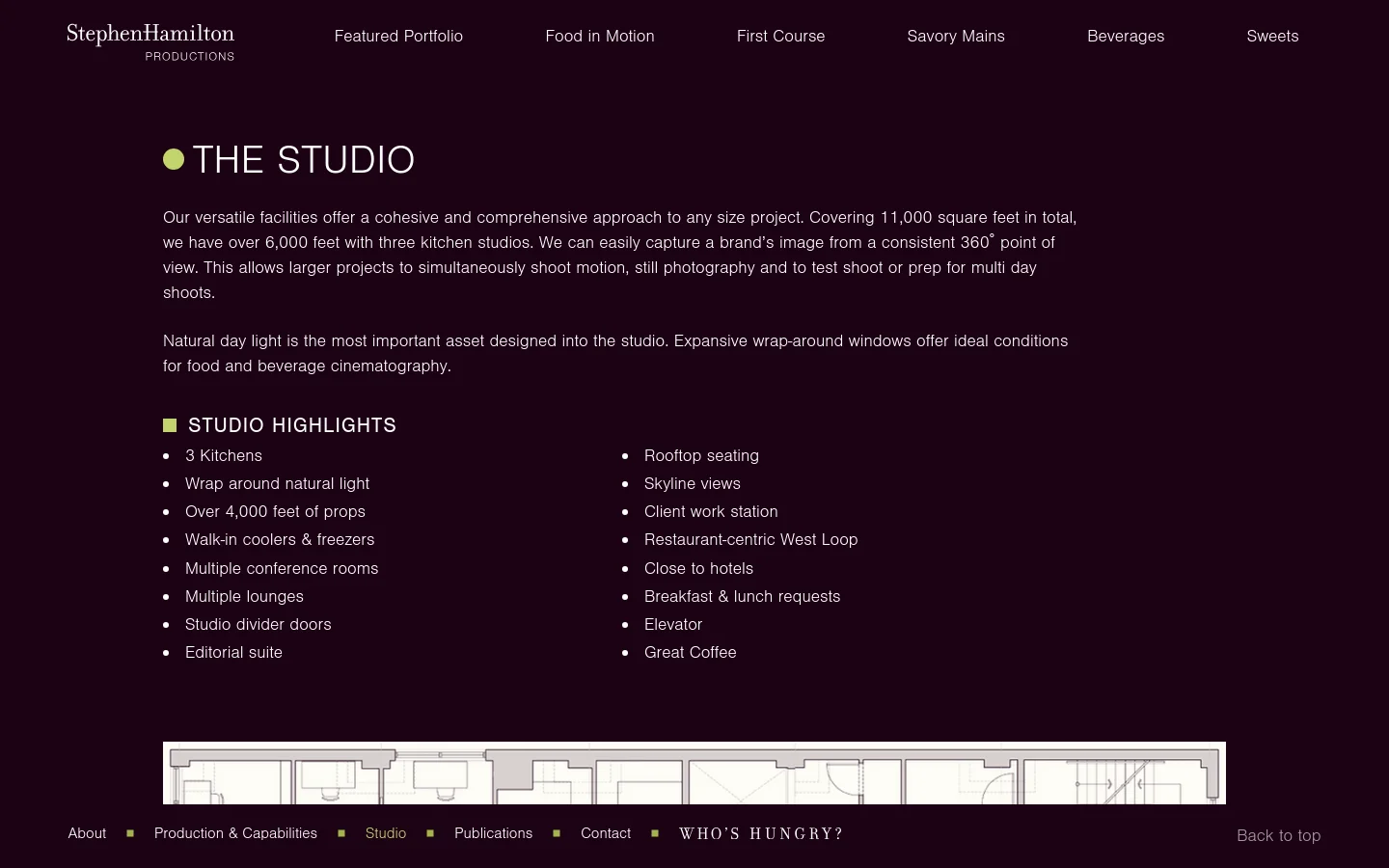Screen dimensions: 1389x868
Task: Open the First Course section
Action: tap(780, 36)
